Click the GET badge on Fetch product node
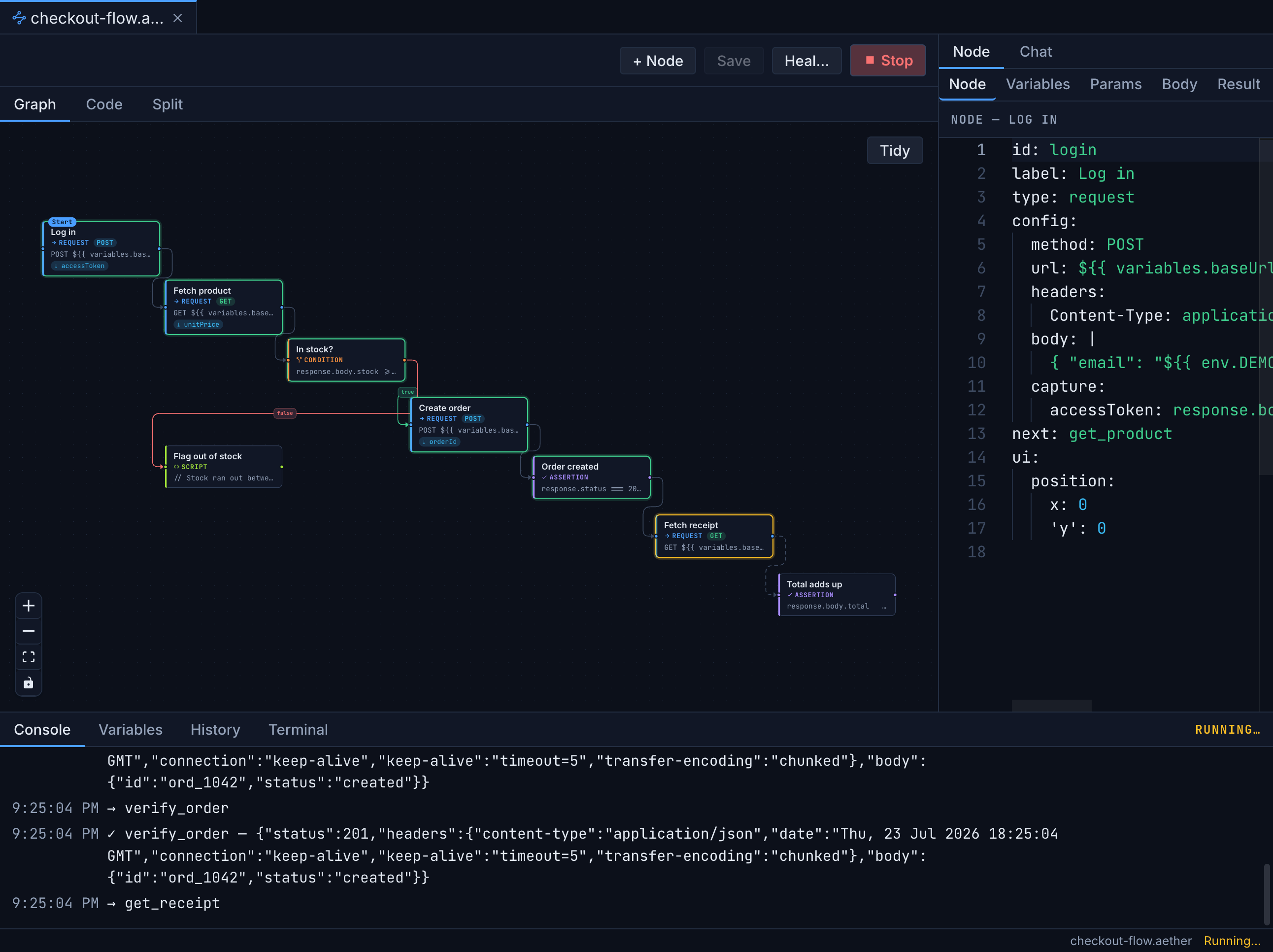The image size is (1273, 952). [225, 301]
